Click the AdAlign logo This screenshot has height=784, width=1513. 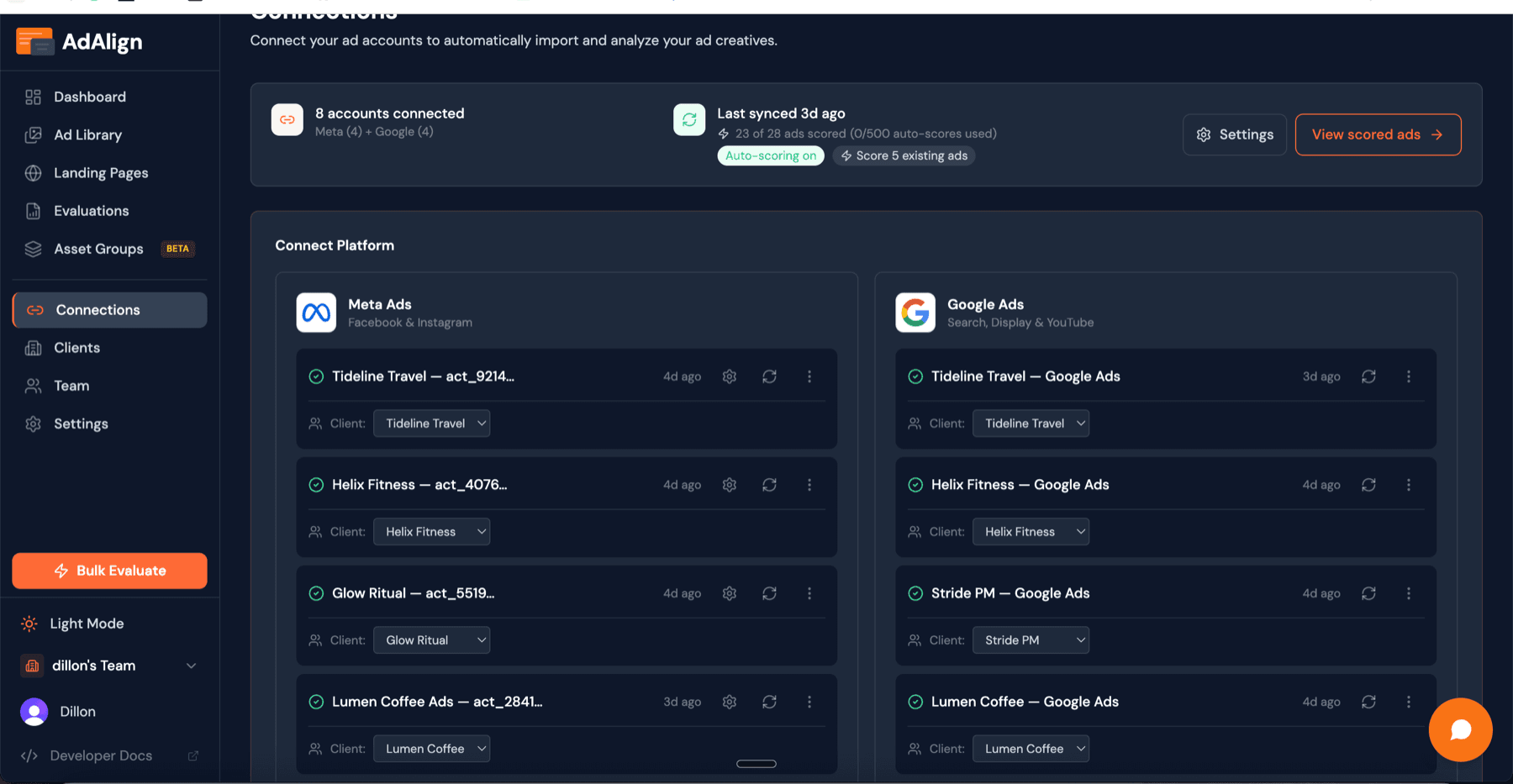click(x=79, y=41)
